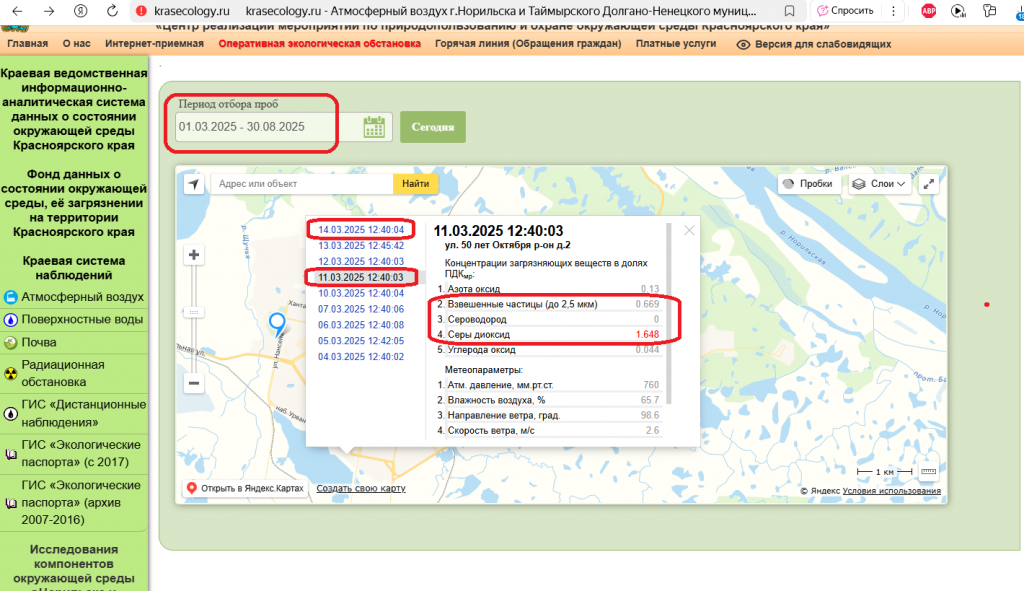The height and width of the screenshot is (591, 1024).
Task: Select the 10.03.2025 12:40:04 sample
Action: tap(361, 293)
